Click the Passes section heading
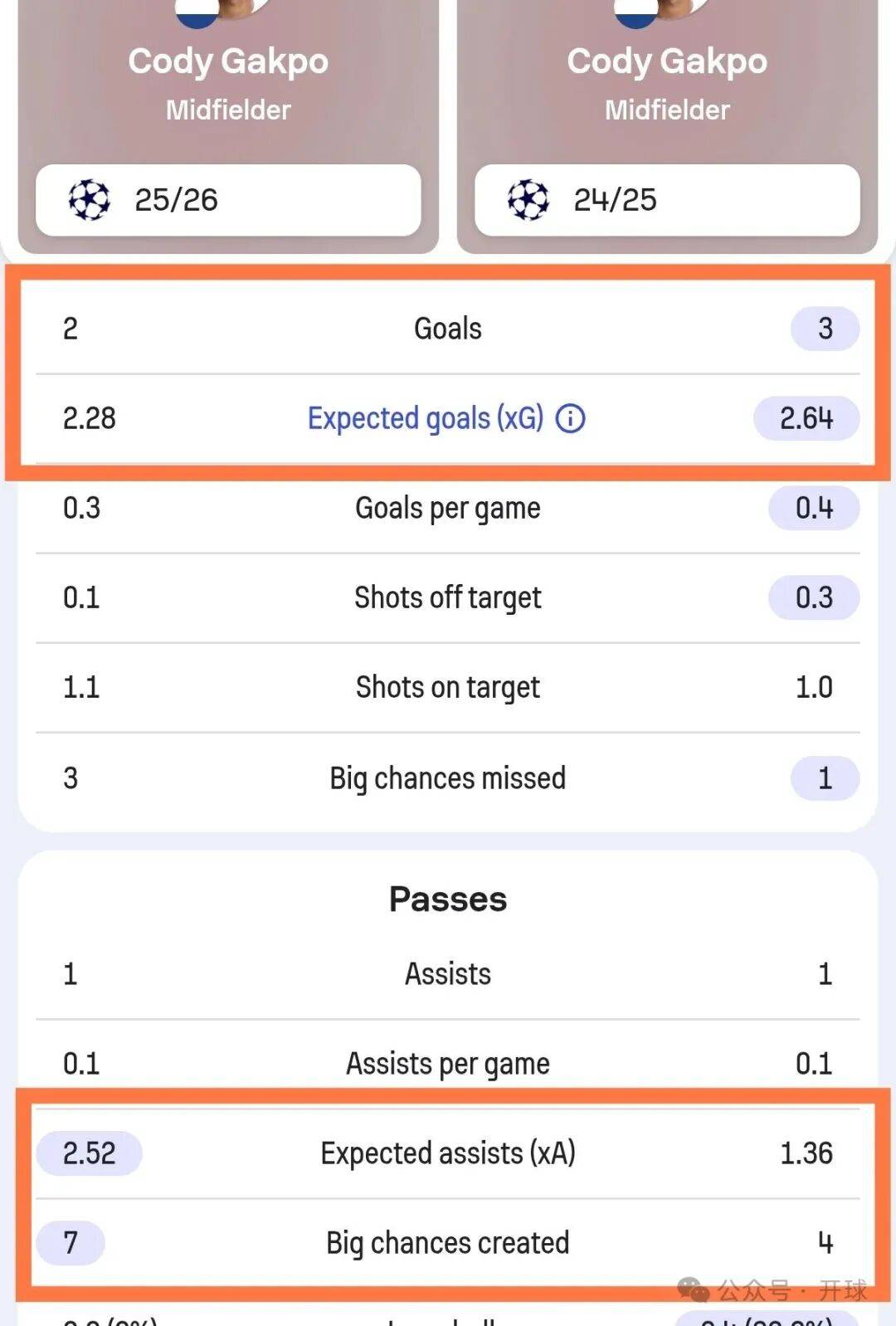Image resolution: width=896 pixels, height=1326 pixels. click(x=448, y=899)
